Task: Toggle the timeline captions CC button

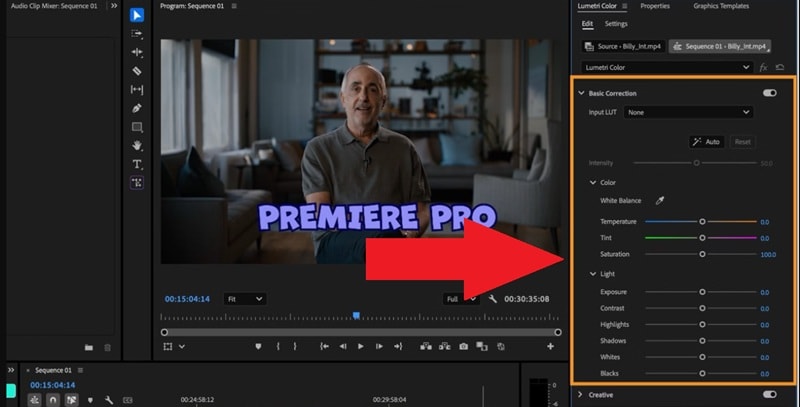Action: 128,400
